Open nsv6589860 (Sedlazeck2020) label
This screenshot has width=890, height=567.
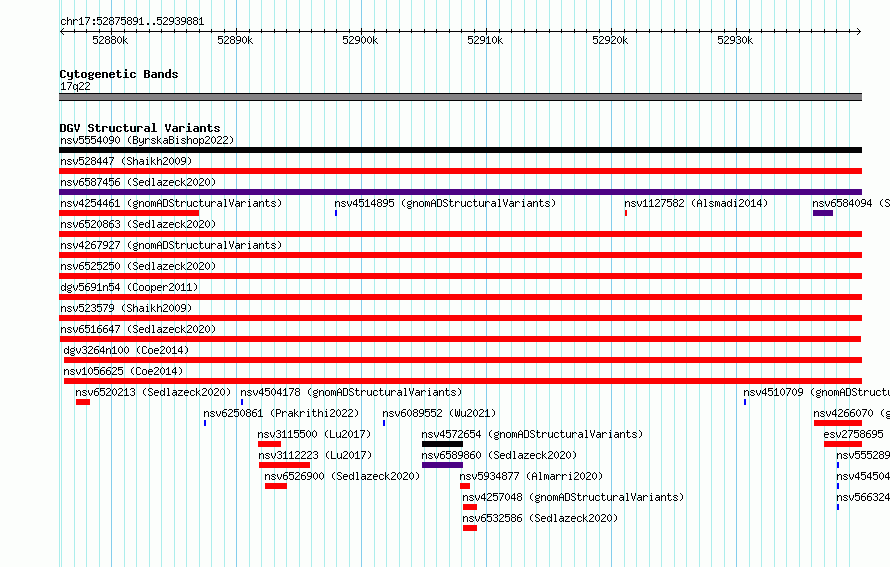(x=499, y=455)
